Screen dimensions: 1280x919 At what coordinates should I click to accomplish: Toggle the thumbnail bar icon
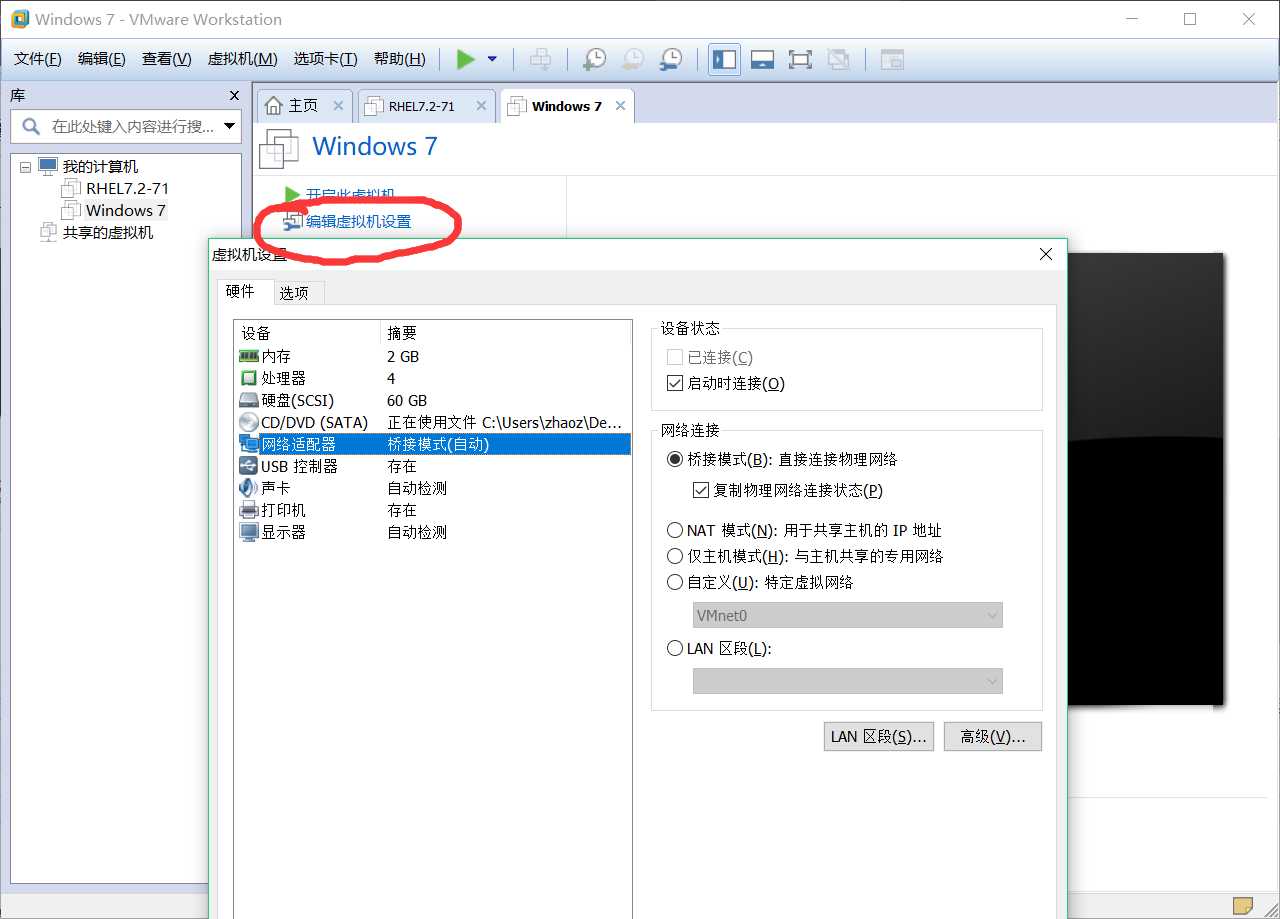(x=762, y=59)
